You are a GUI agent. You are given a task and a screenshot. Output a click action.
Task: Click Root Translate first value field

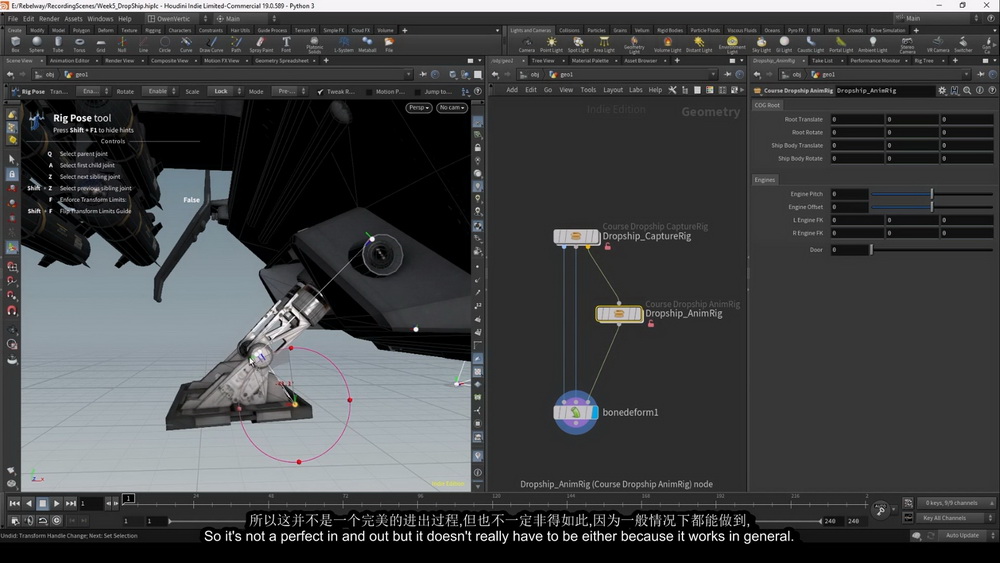[857, 119]
